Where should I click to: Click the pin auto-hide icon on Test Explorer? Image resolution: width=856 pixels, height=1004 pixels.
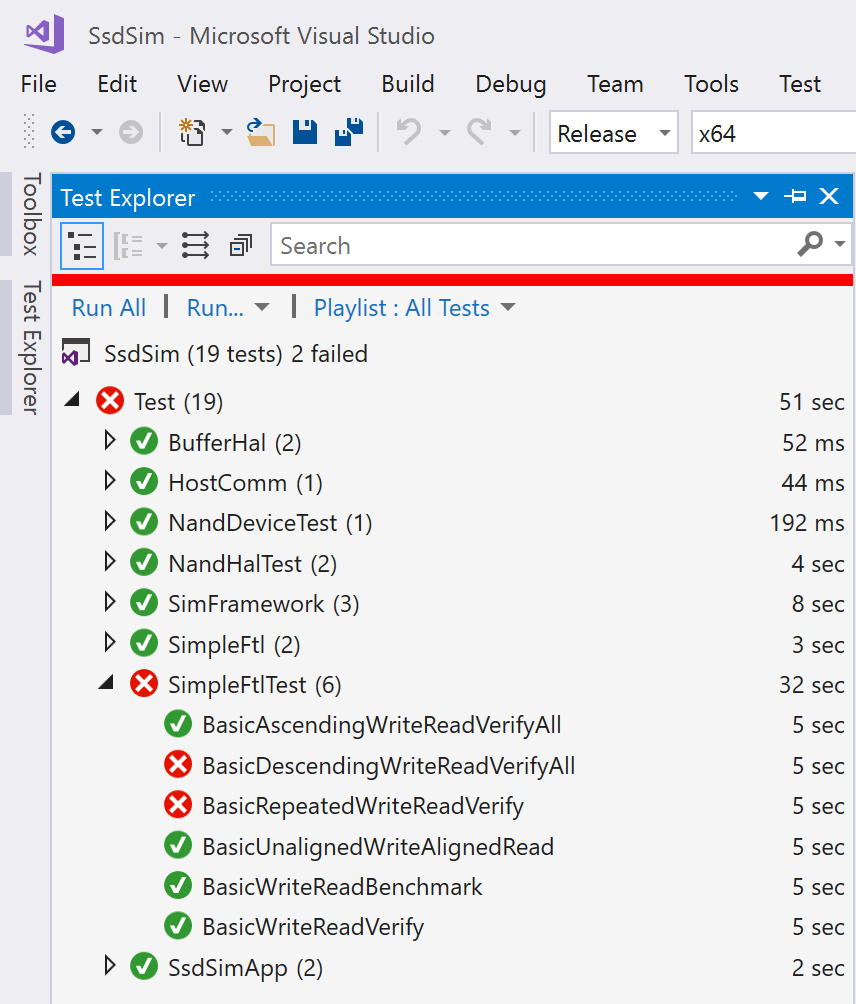(795, 196)
